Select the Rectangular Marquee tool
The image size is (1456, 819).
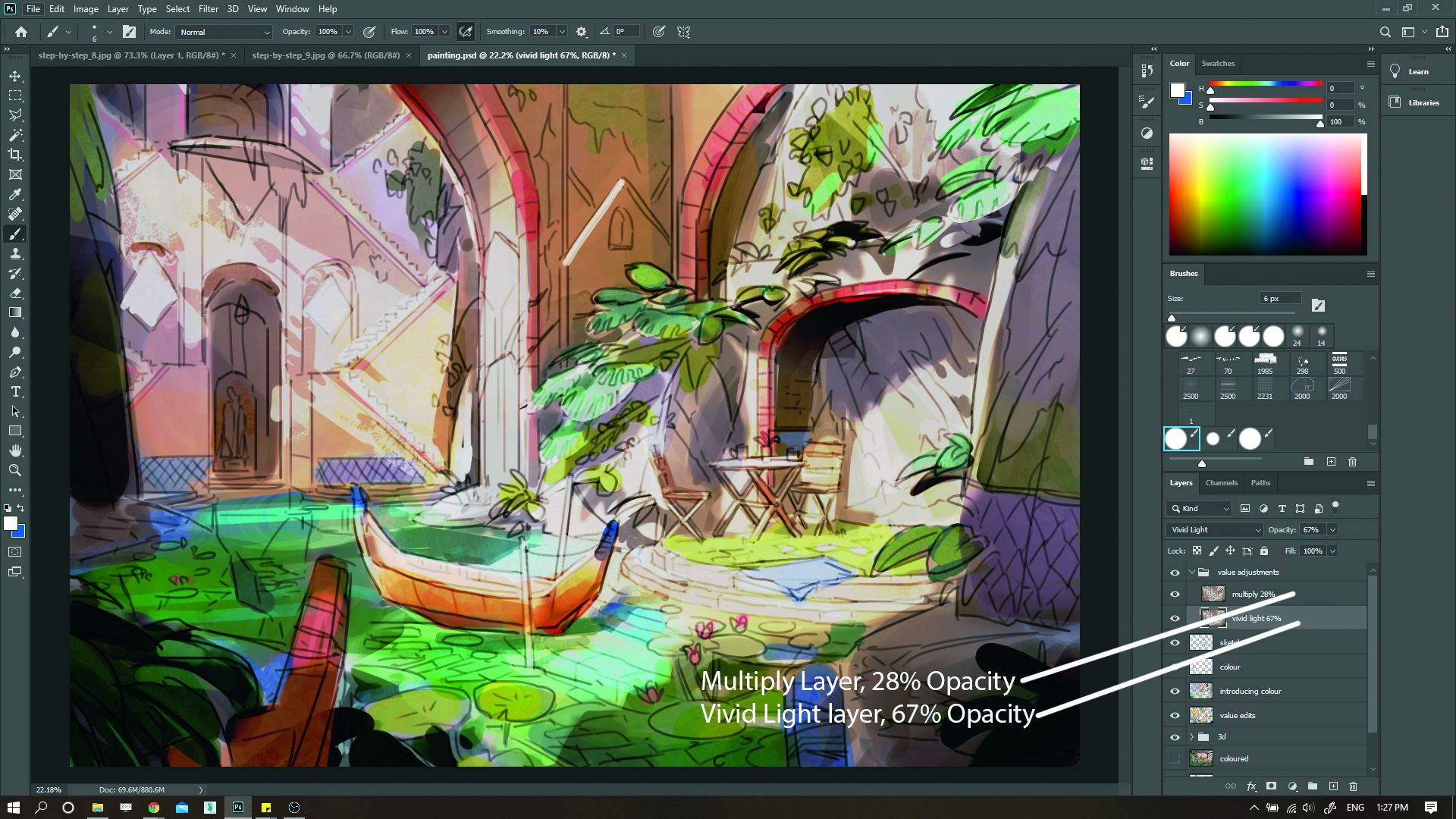[15, 96]
